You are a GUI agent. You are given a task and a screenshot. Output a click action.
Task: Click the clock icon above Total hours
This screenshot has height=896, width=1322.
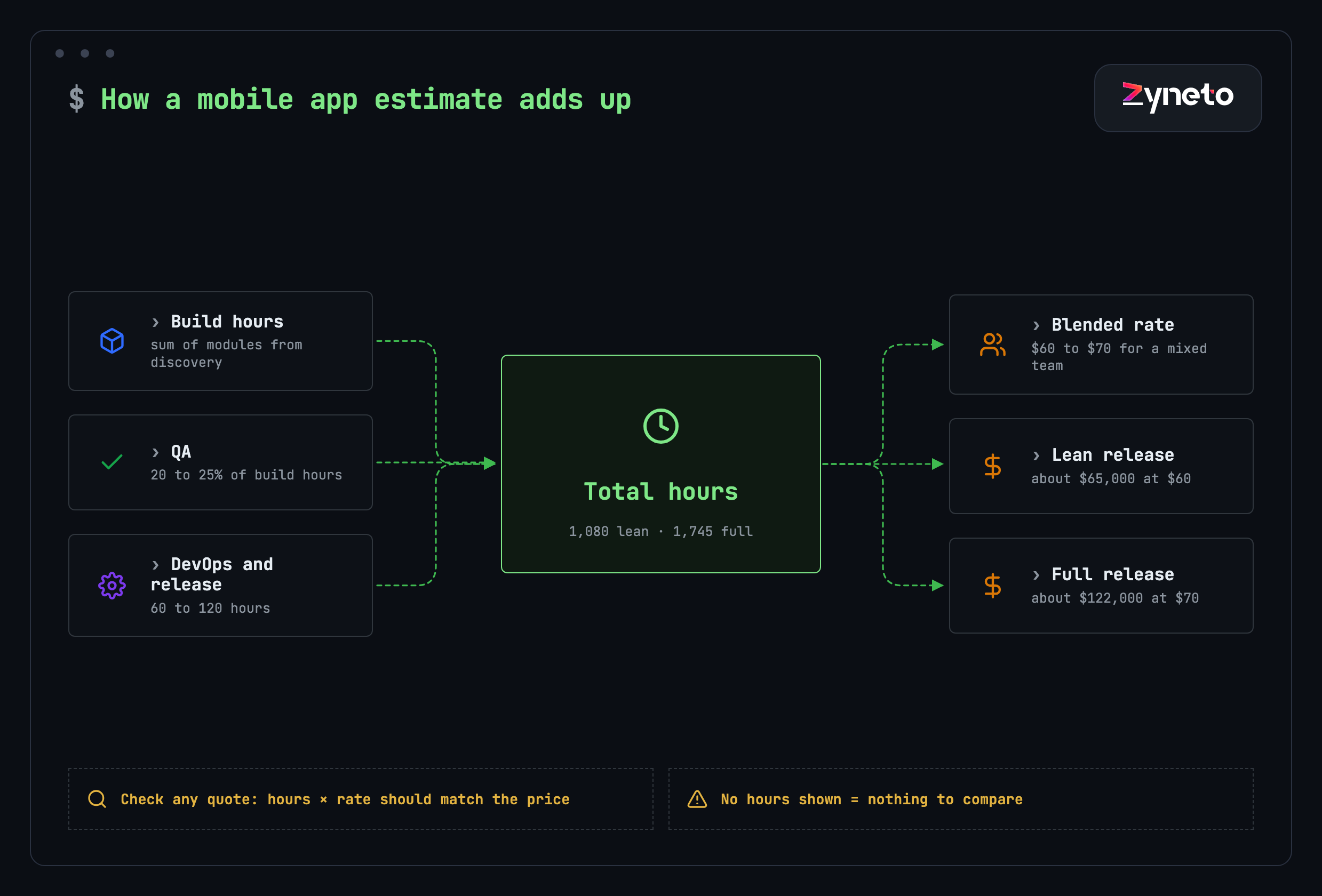[x=660, y=426]
